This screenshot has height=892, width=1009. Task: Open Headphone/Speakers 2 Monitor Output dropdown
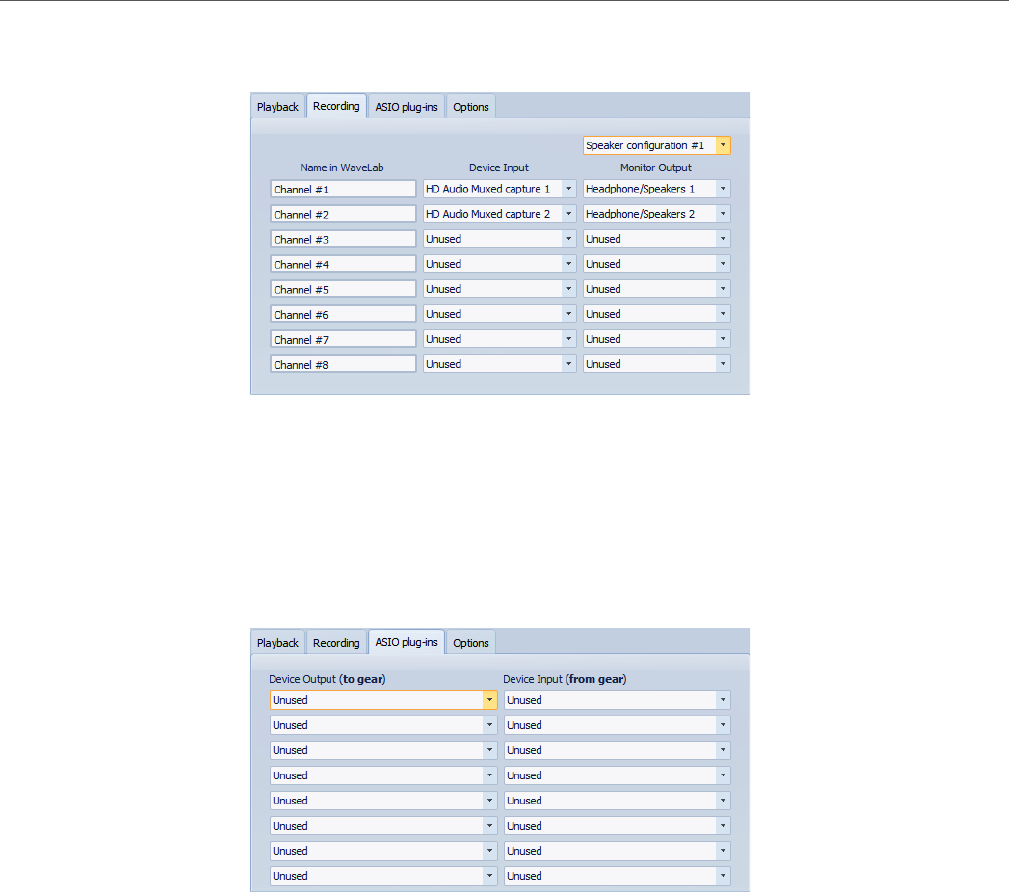click(656, 214)
